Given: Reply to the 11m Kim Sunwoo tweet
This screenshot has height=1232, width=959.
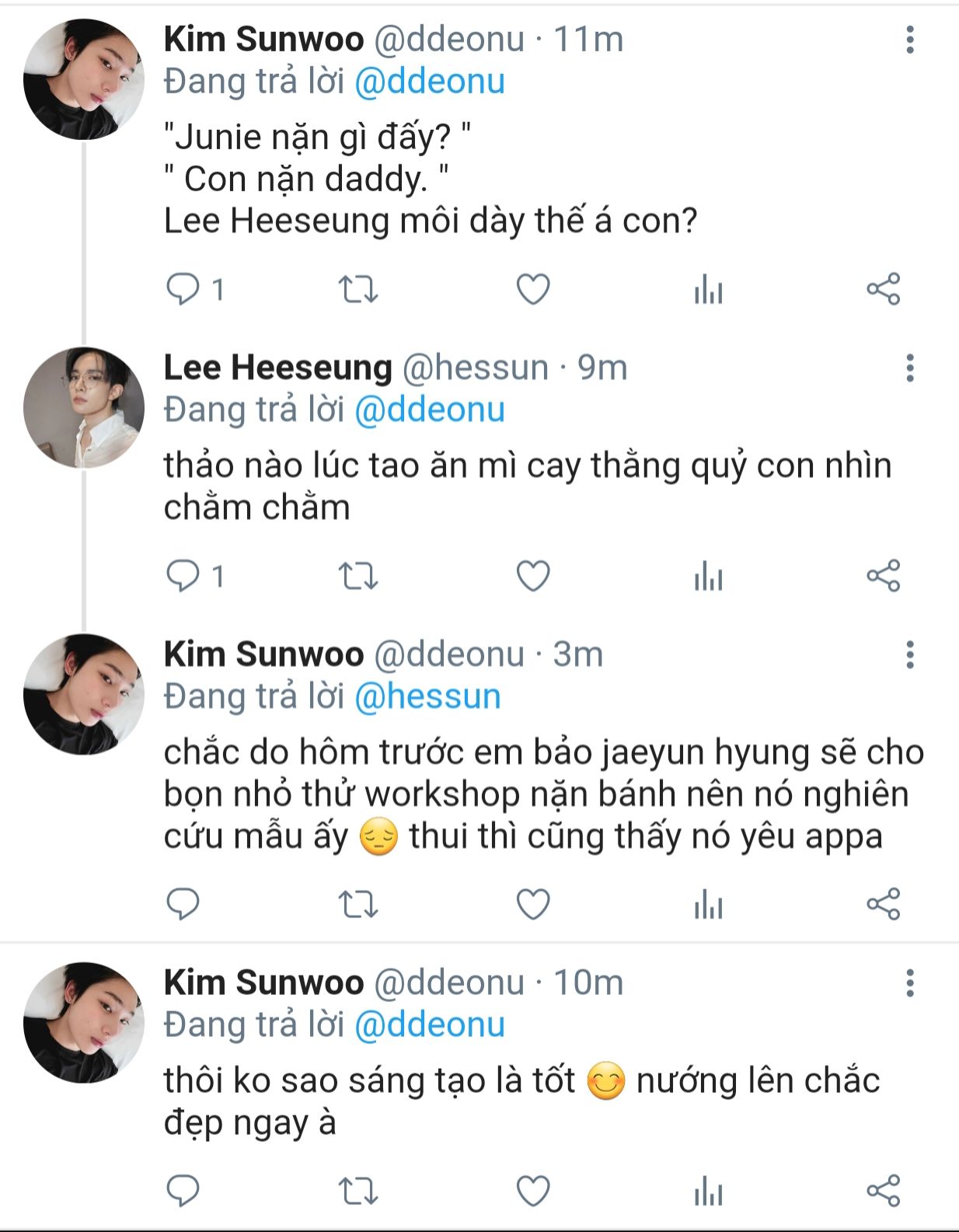Looking at the screenshot, I should click(183, 290).
